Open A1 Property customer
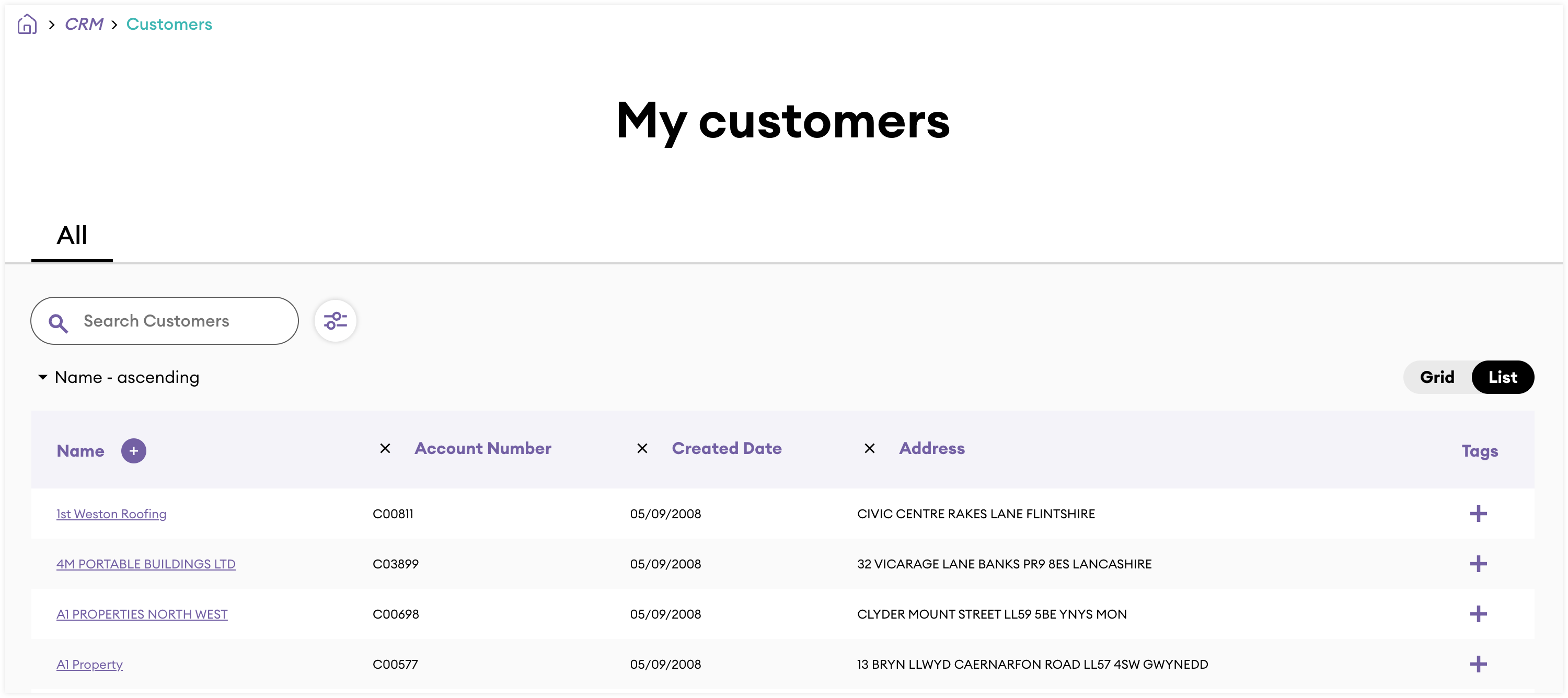 click(x=89, y=665)
